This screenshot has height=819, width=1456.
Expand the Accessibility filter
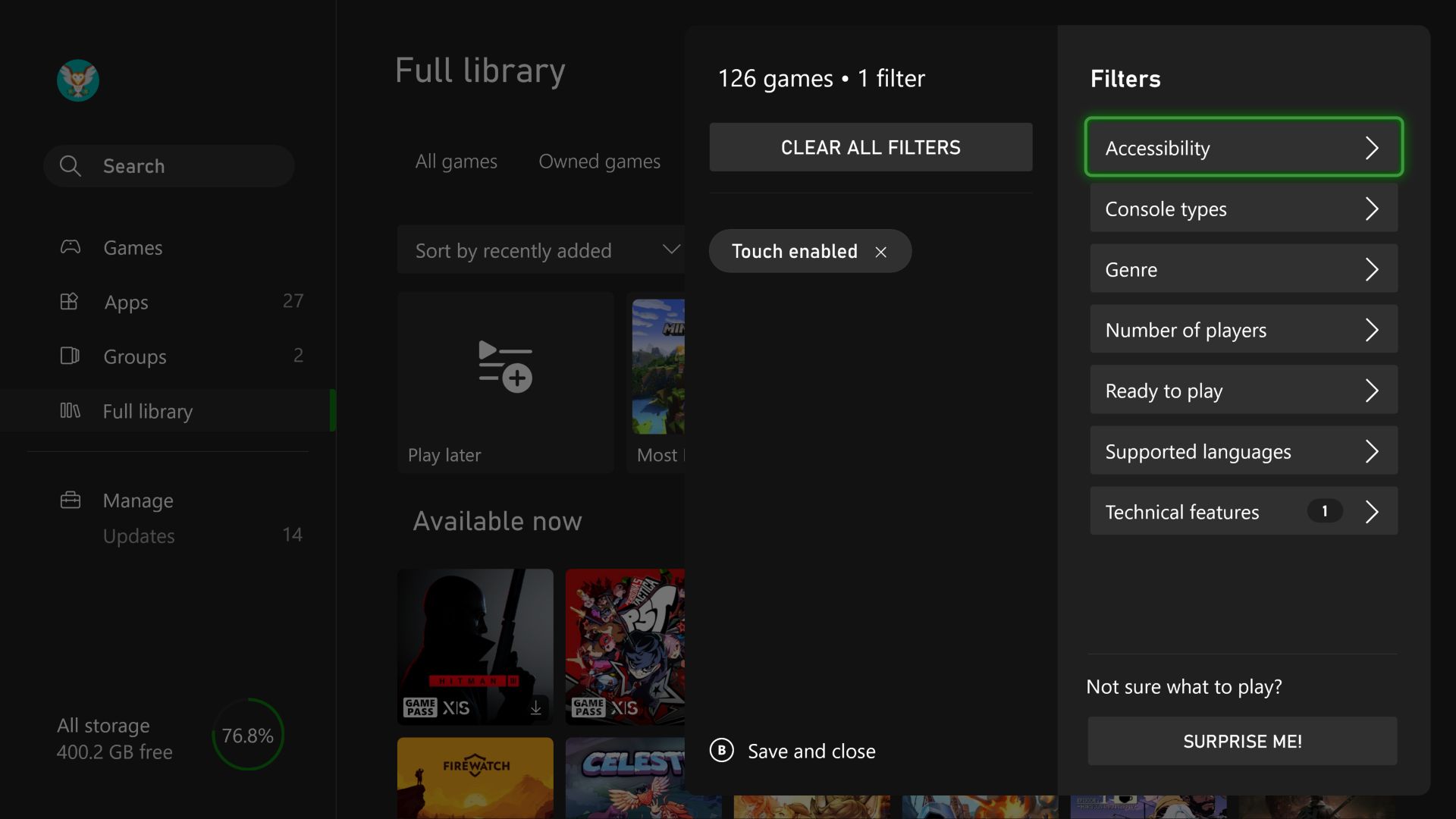(1243, 147)
